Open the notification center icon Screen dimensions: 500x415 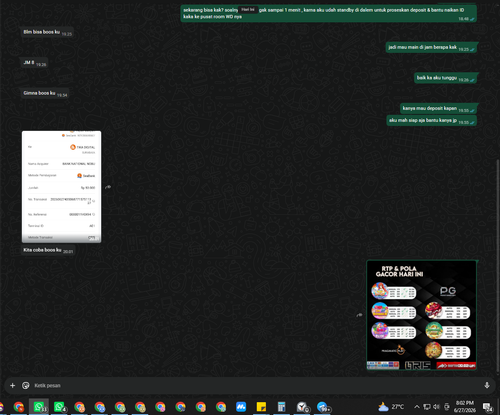click(488, 407)
